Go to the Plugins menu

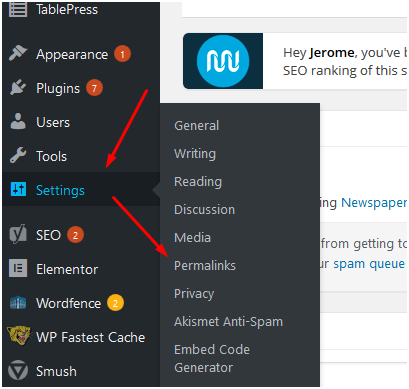point(58,89)
